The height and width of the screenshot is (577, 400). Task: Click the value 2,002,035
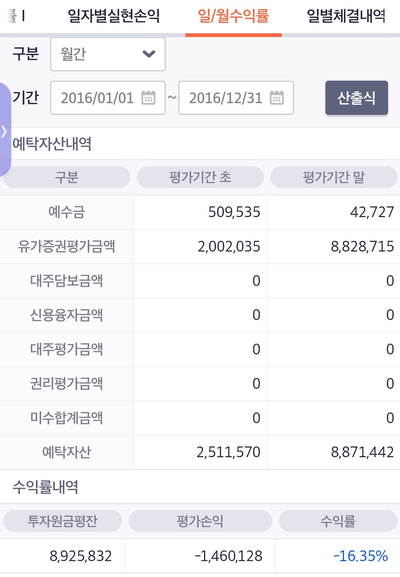[229, 247]
